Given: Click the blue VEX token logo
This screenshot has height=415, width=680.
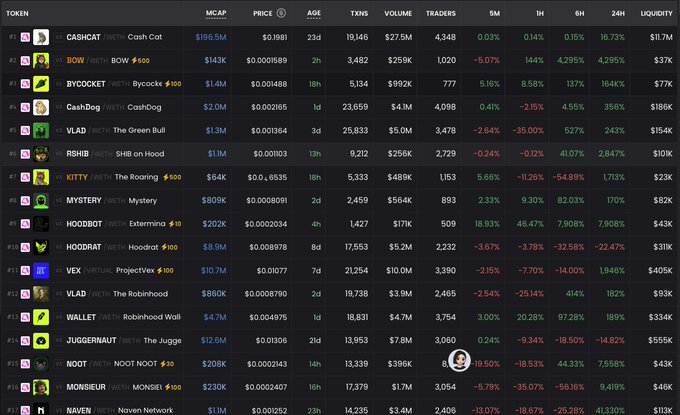Looking at the screenshot, I should point(41,271).
